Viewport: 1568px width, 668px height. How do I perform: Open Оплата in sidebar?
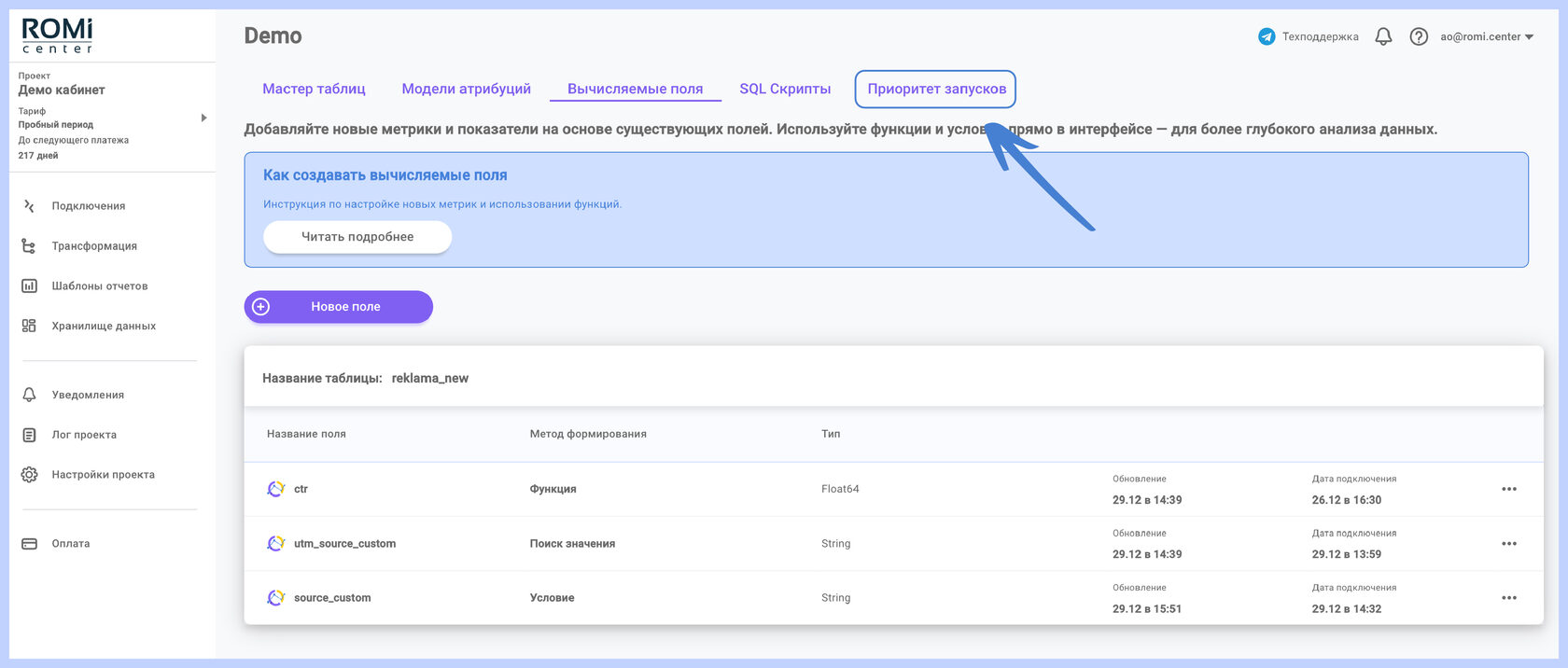pos(71,544)
